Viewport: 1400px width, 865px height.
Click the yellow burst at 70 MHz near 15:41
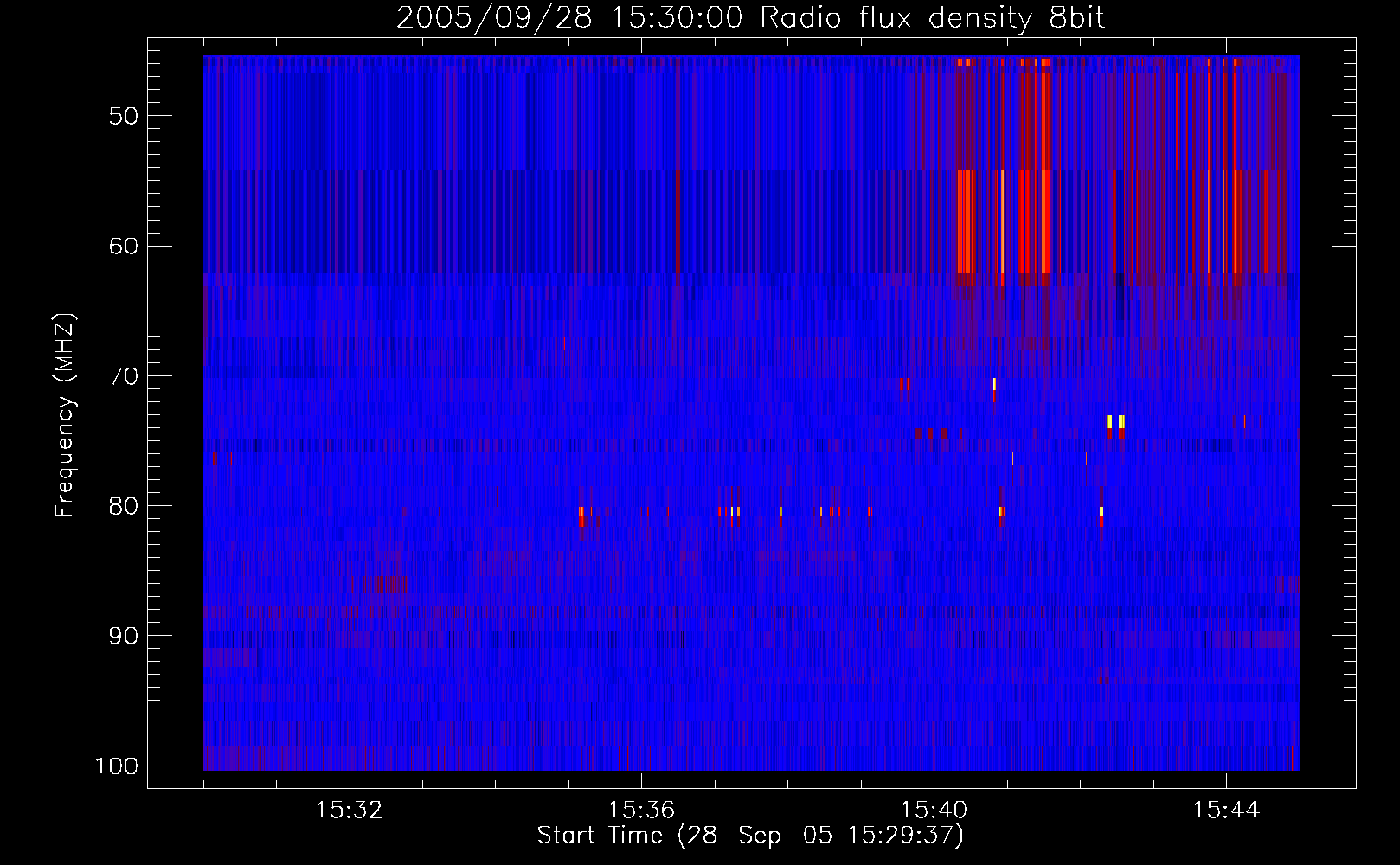point(994,384)
